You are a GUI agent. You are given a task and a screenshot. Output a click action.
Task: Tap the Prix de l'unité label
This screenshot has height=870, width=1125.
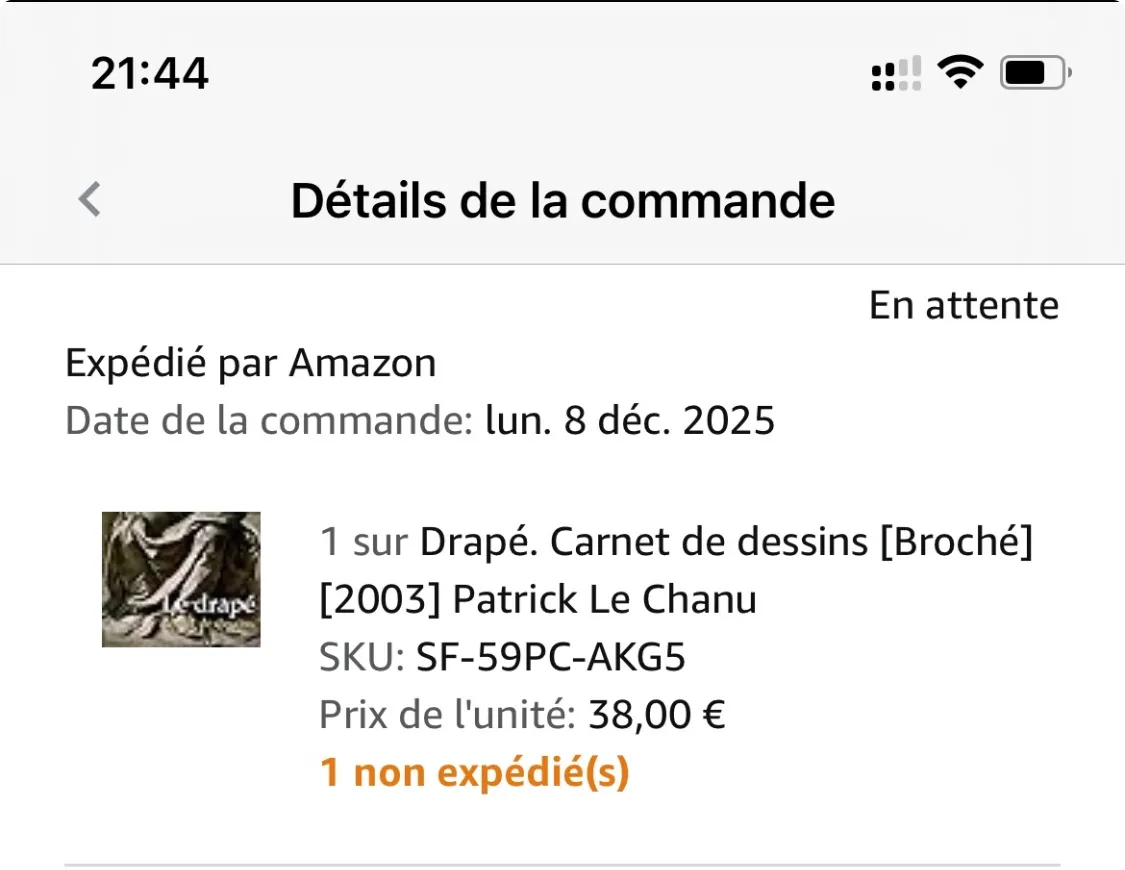pos(447,715)
